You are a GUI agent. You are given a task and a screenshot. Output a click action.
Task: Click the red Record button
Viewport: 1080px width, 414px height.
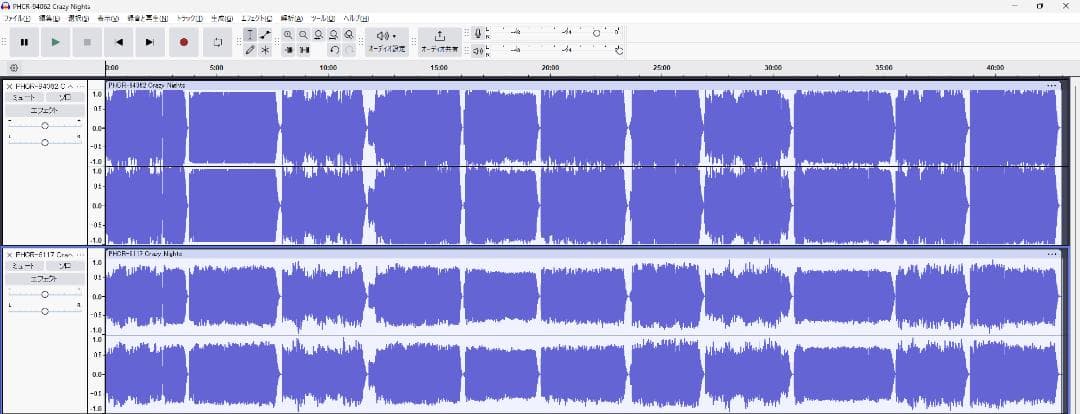pos(183,42)
